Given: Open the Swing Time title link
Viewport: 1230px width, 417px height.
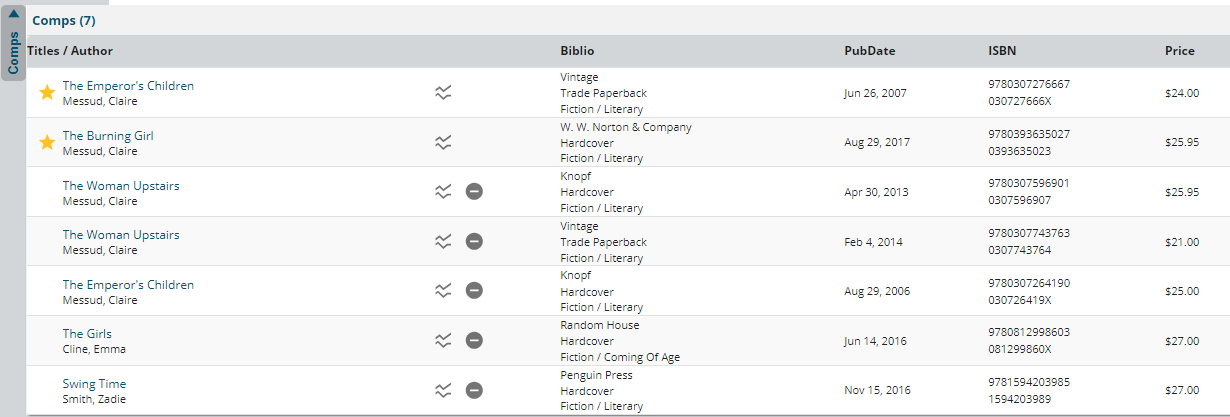Looking at the screenshot, I should [x=94, y=384].
